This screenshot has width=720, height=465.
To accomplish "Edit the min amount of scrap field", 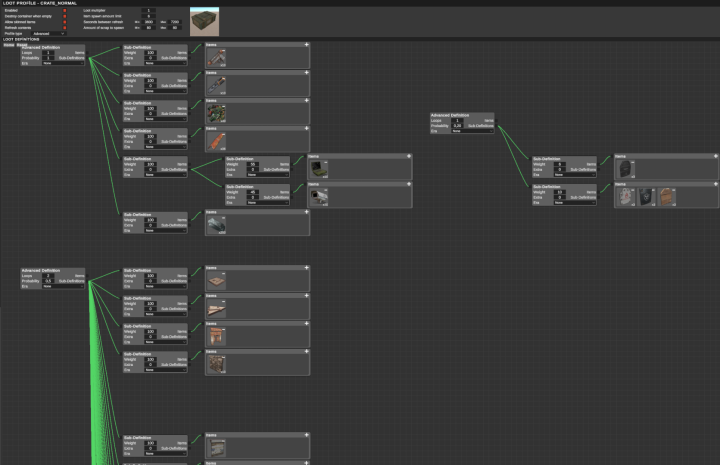I will click(x=149, y=28).
